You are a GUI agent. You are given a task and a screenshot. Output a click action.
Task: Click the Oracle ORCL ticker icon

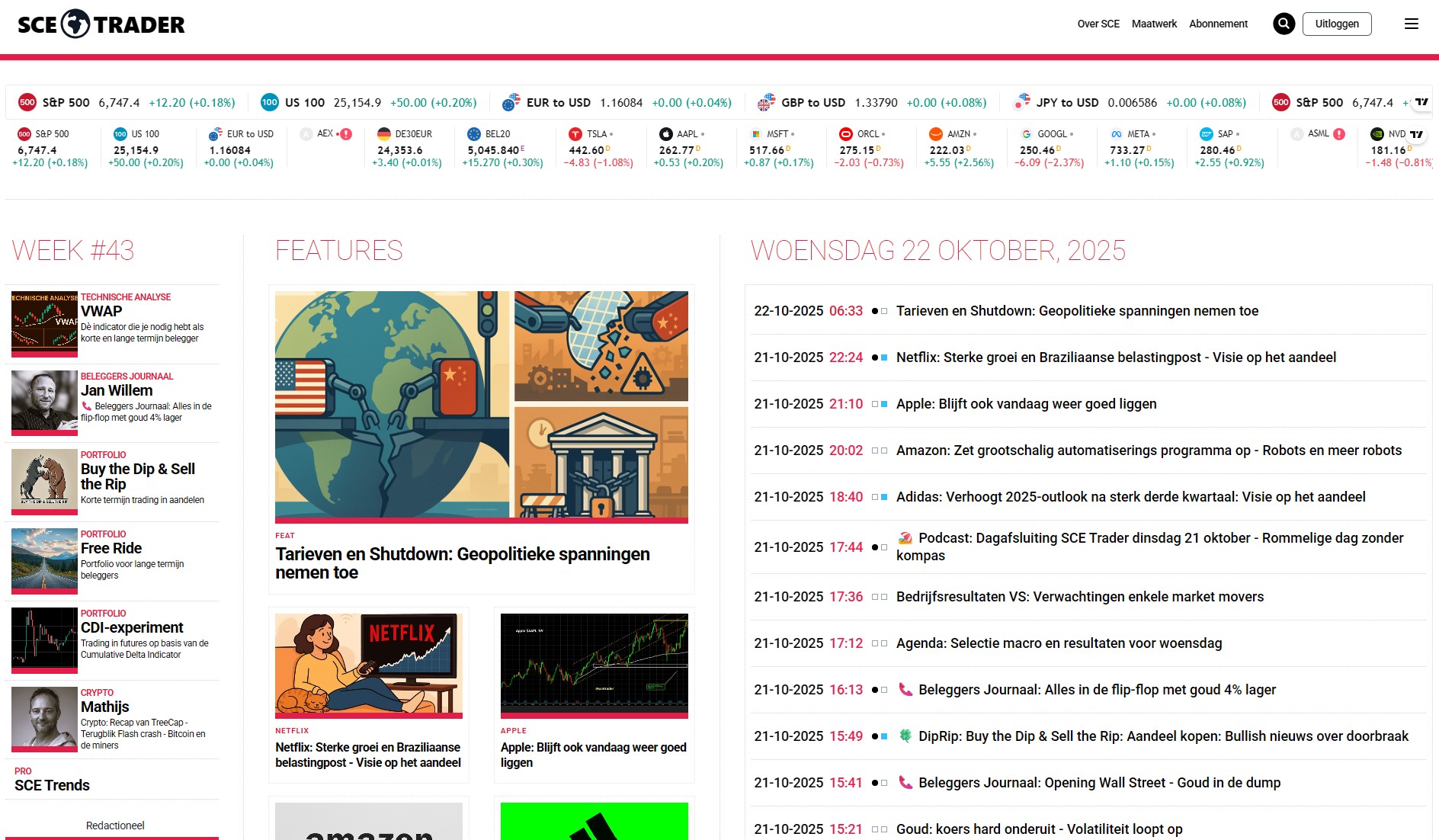click(845, 134)
